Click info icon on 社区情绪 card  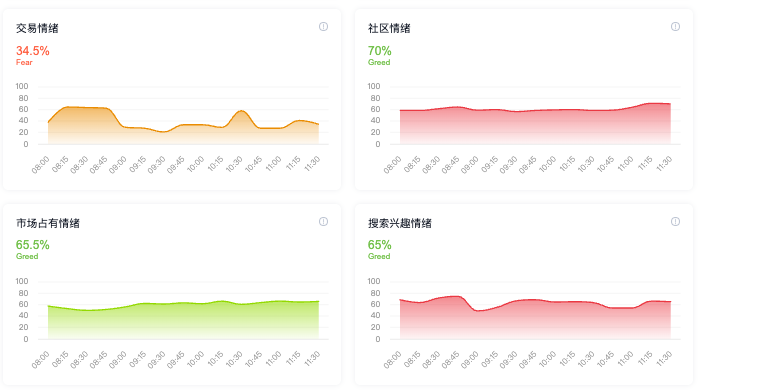675,27
